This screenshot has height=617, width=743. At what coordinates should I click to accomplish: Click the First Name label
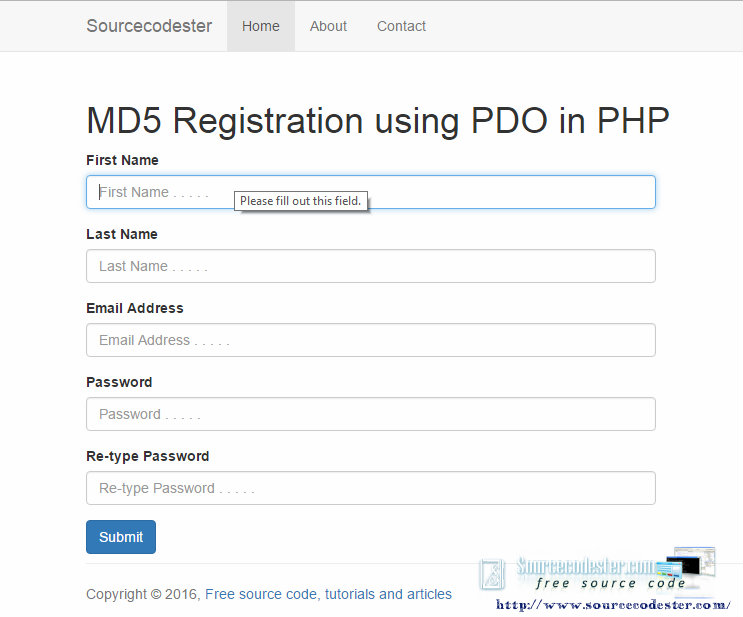122,160
